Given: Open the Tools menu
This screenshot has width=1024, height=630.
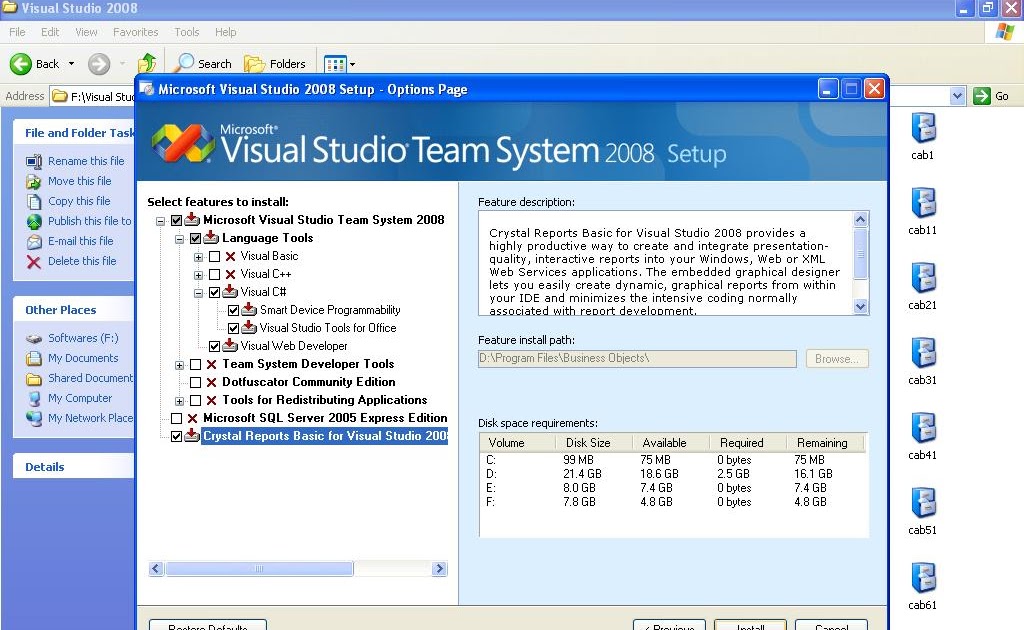Looking at the screenshot, I should click(186, 31).
